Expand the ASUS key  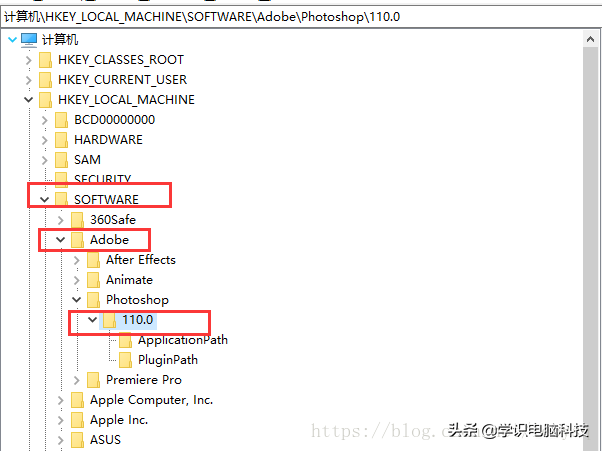[61, 440]
